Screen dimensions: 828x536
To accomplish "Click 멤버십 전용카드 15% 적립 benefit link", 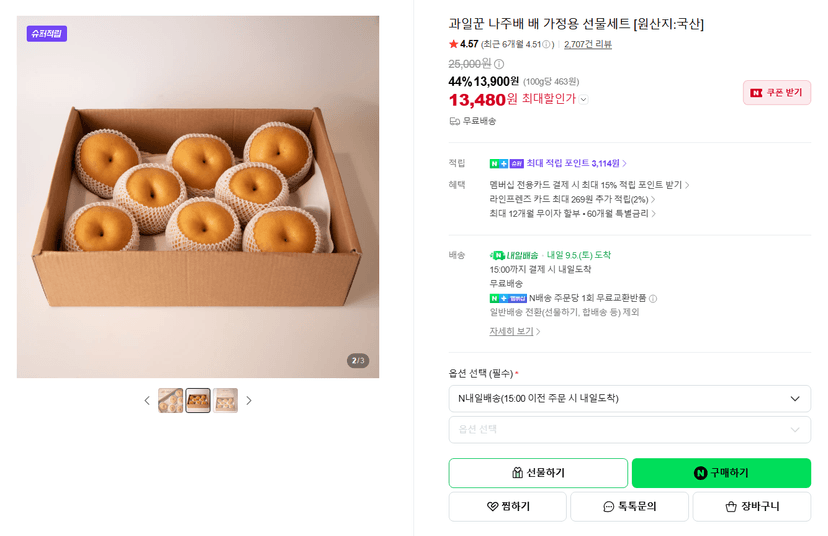I will [589, 185].
